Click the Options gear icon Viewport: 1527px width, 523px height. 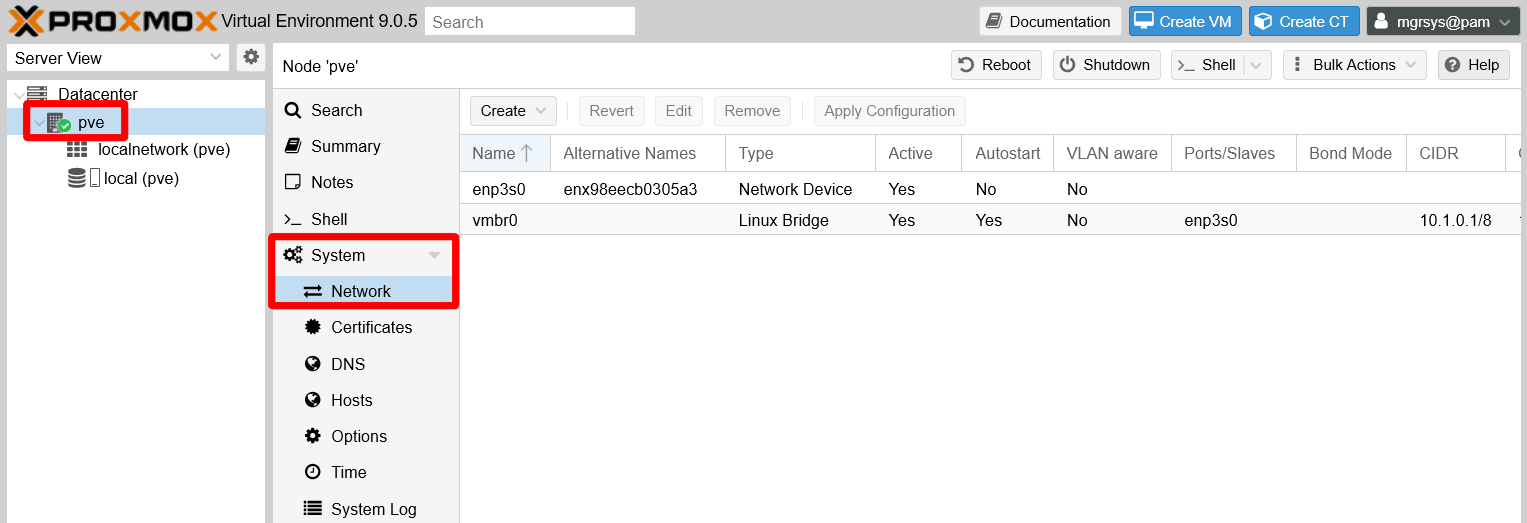click(x=313, y=436)
